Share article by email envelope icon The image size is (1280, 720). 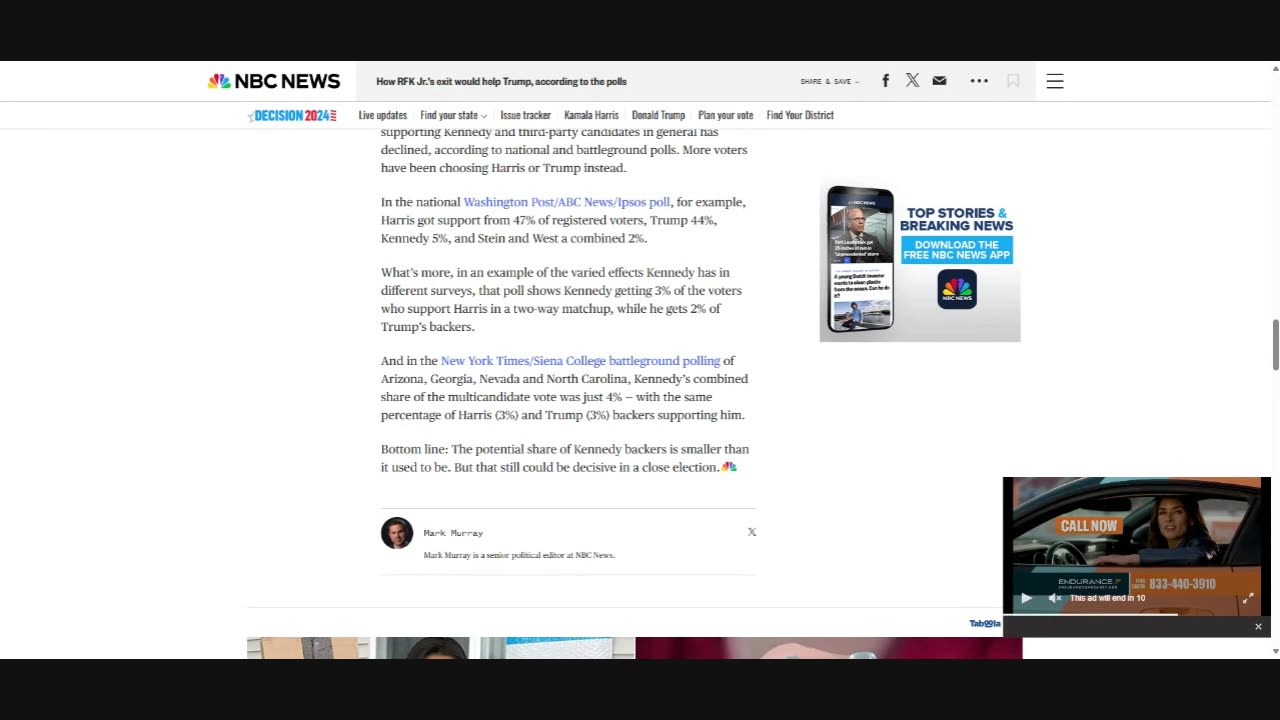click(939, 81)
